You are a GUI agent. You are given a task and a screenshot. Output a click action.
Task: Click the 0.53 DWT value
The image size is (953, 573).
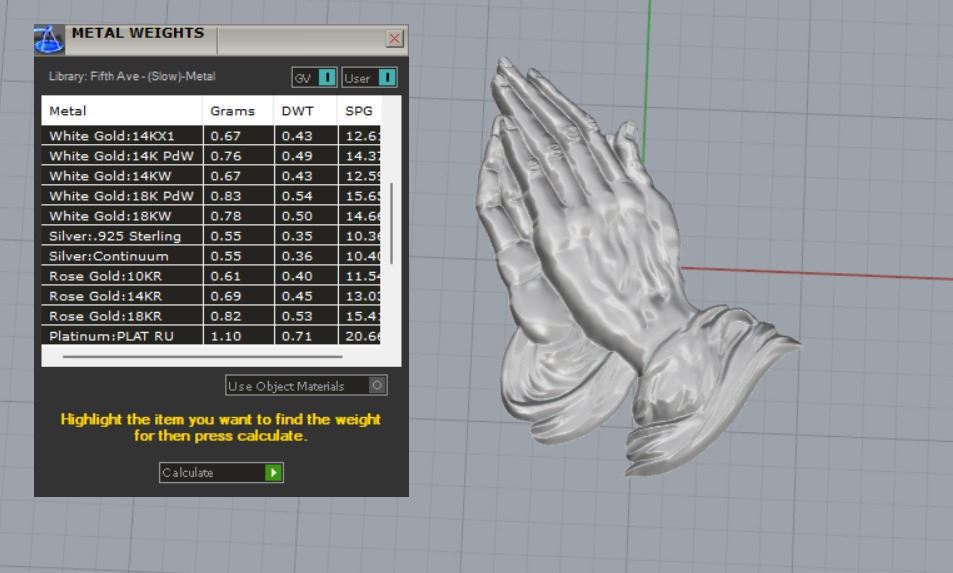[x=297, y=316]
